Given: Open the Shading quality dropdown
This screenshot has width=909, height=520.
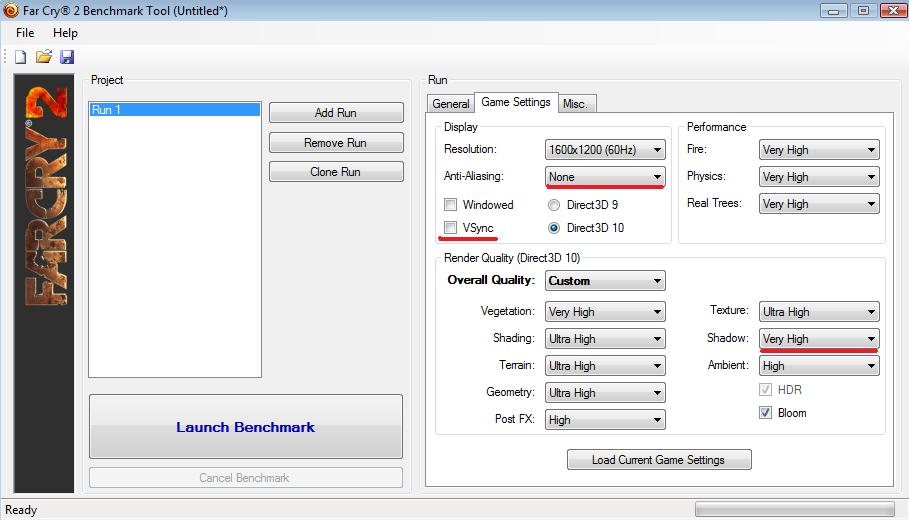Looking at the screenshot, I should [x=605, y=339].
